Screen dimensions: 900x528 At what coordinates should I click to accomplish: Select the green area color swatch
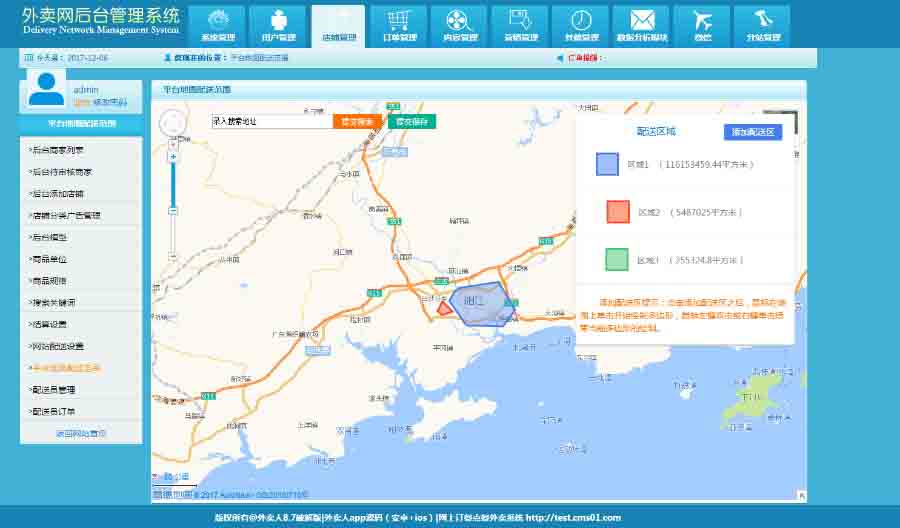pyautogui.click(x=616, y=260)
